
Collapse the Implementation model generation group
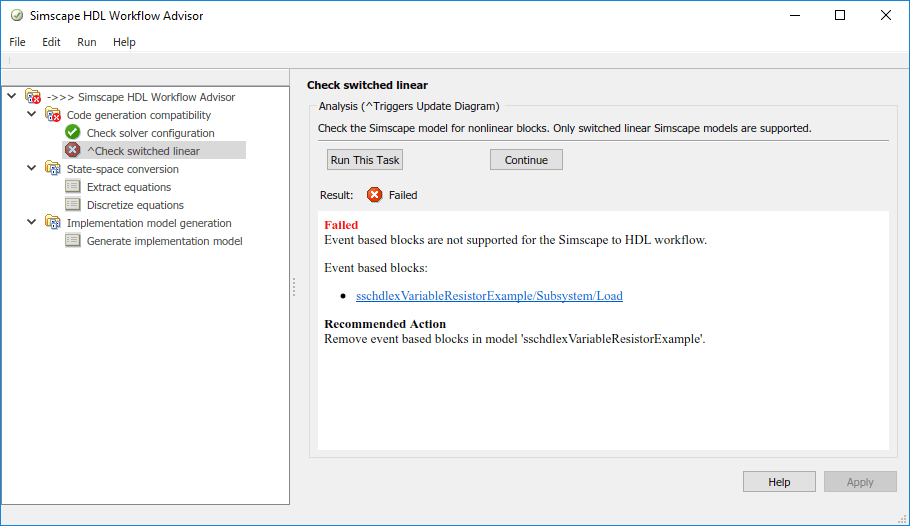[x=32, y=223]
